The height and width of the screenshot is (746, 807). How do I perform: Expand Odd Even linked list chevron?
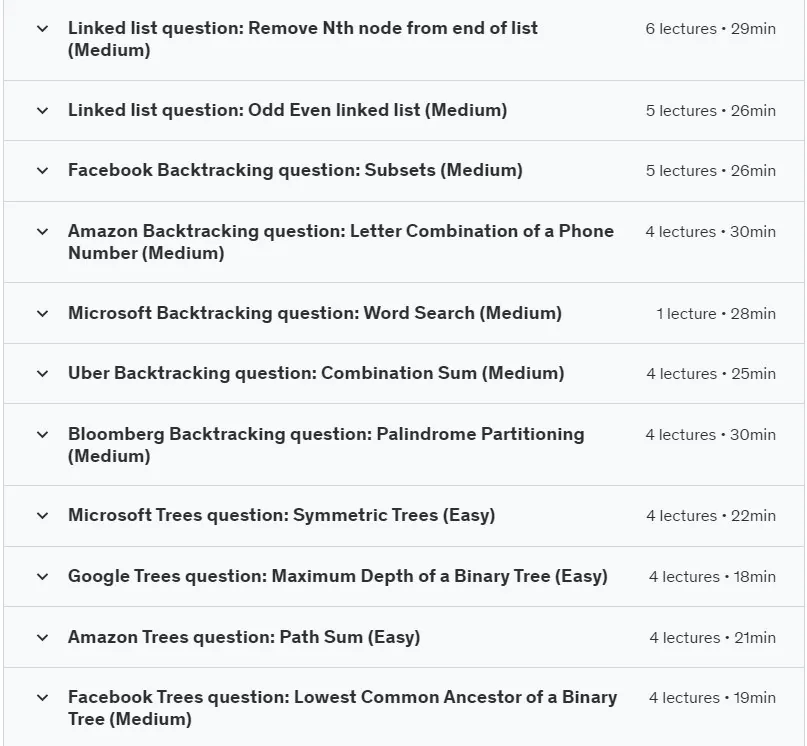[43, 110]
